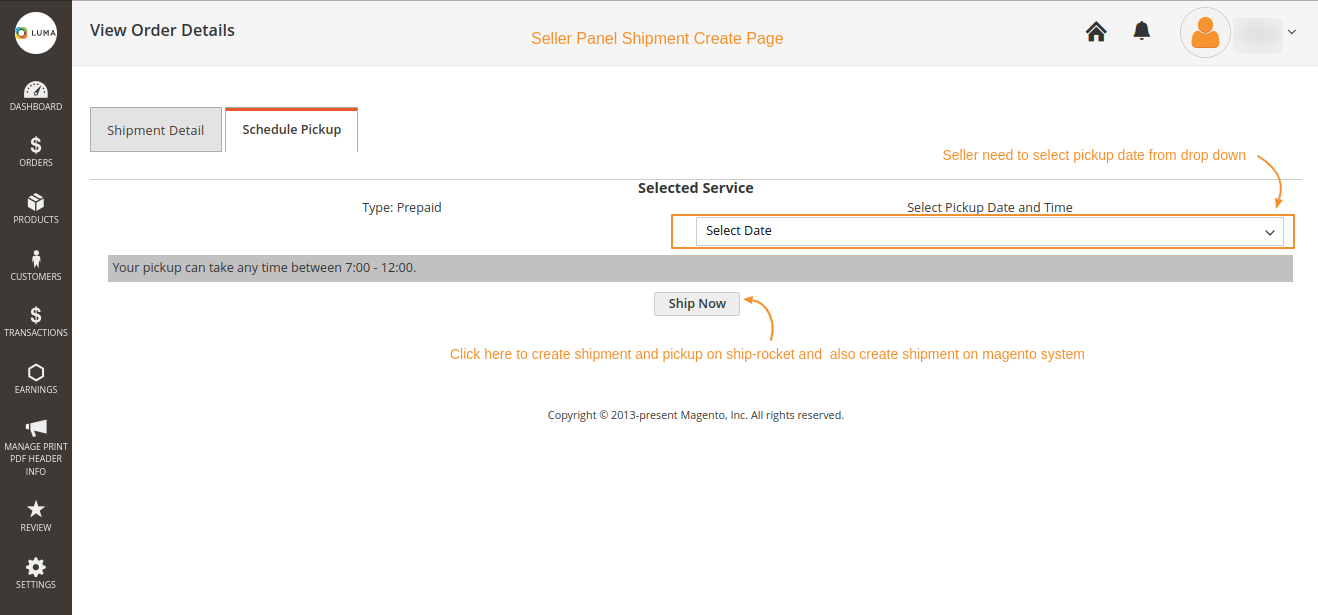Viewport: 1318px width, 615px height.
Task: Click the Magento copyright link
Action: tap(696, 414)
